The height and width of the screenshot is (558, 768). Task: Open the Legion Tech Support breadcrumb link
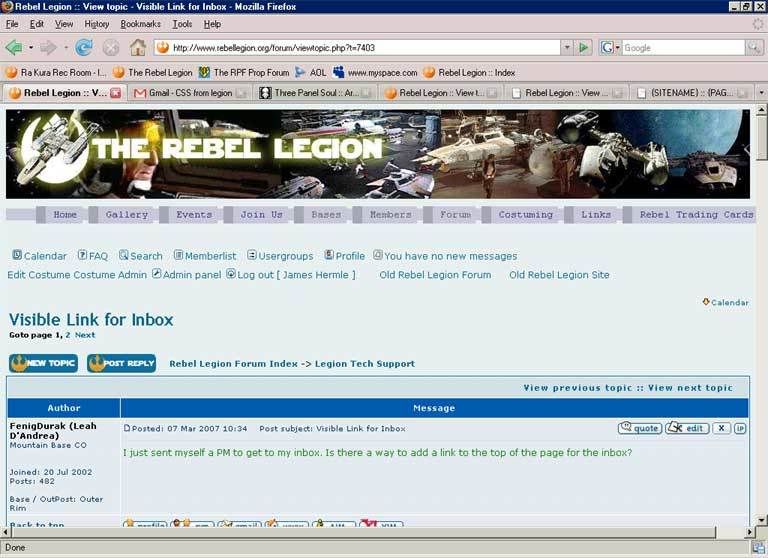[x=365, y=364]
